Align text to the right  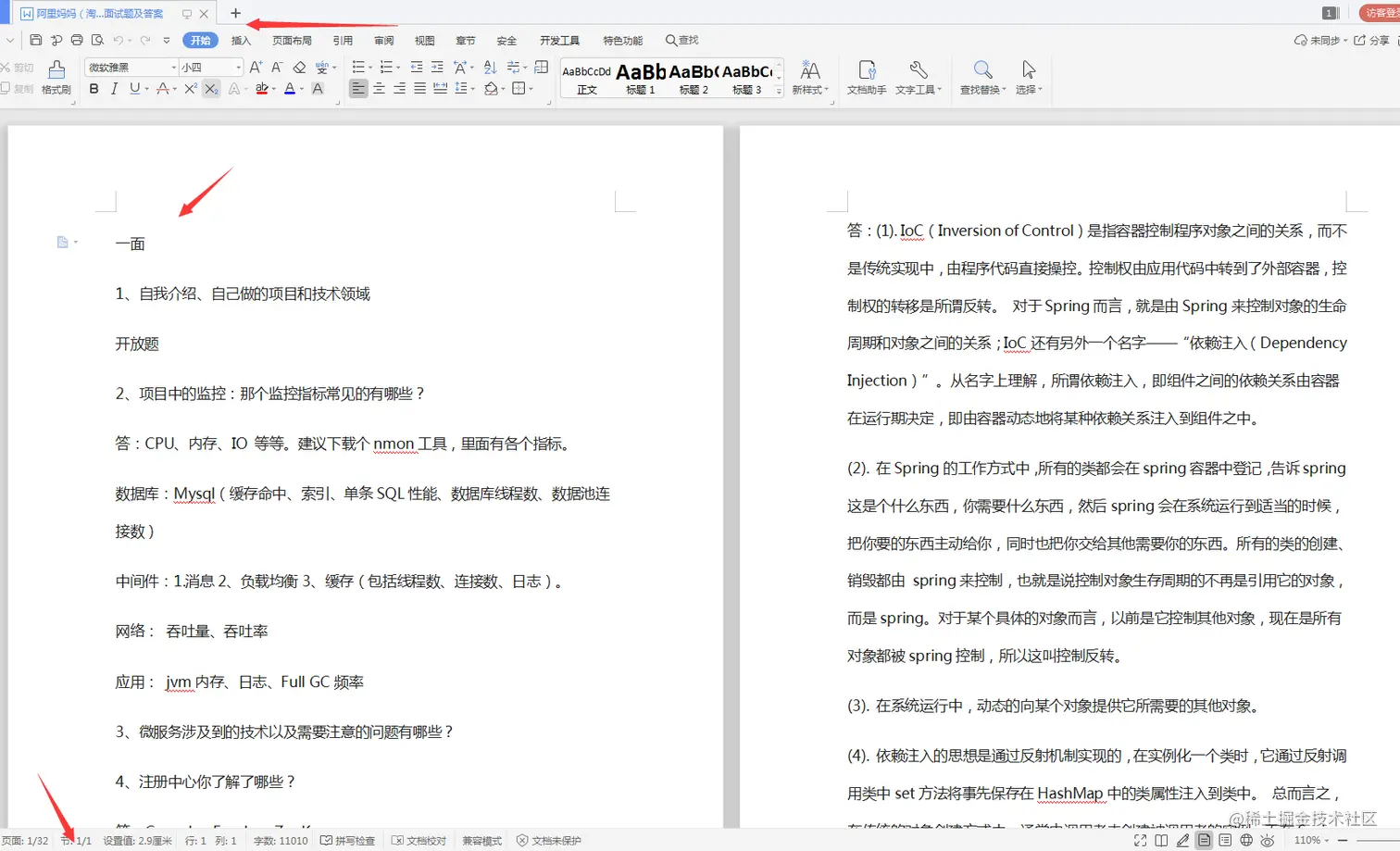coord(399,89)
